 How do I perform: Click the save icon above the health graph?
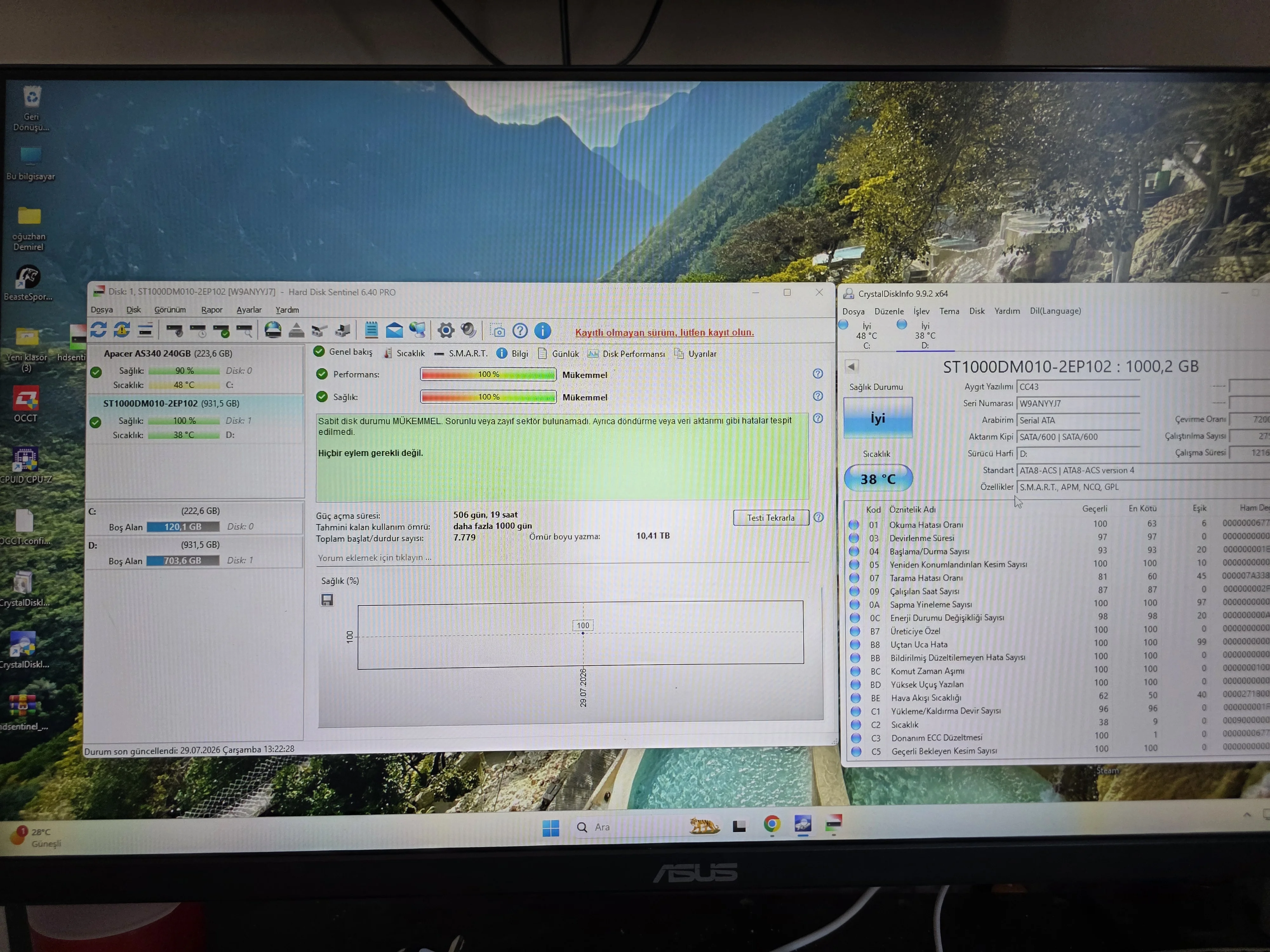(327, 600)
